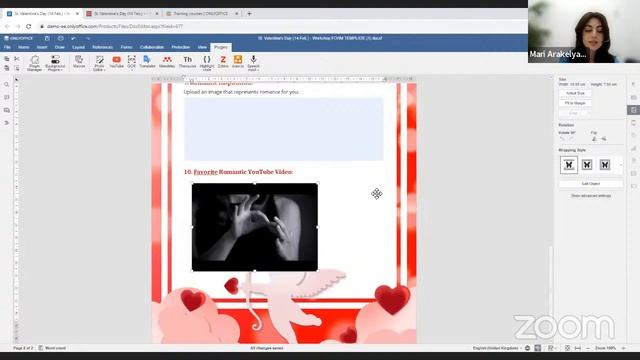
Task: Click Word count in status bar
Action: point(52,348)
